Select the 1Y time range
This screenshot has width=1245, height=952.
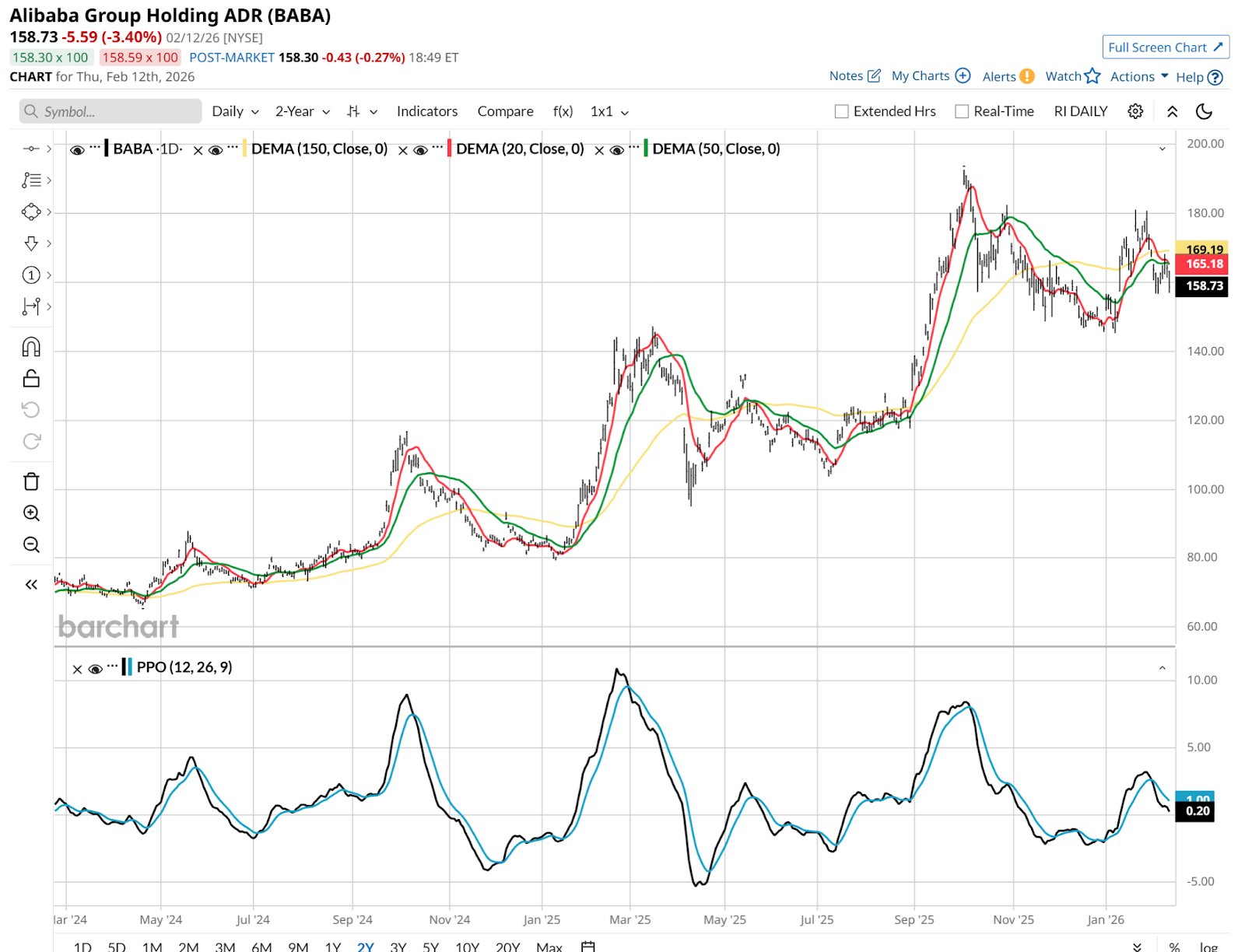tap(333, 947)
